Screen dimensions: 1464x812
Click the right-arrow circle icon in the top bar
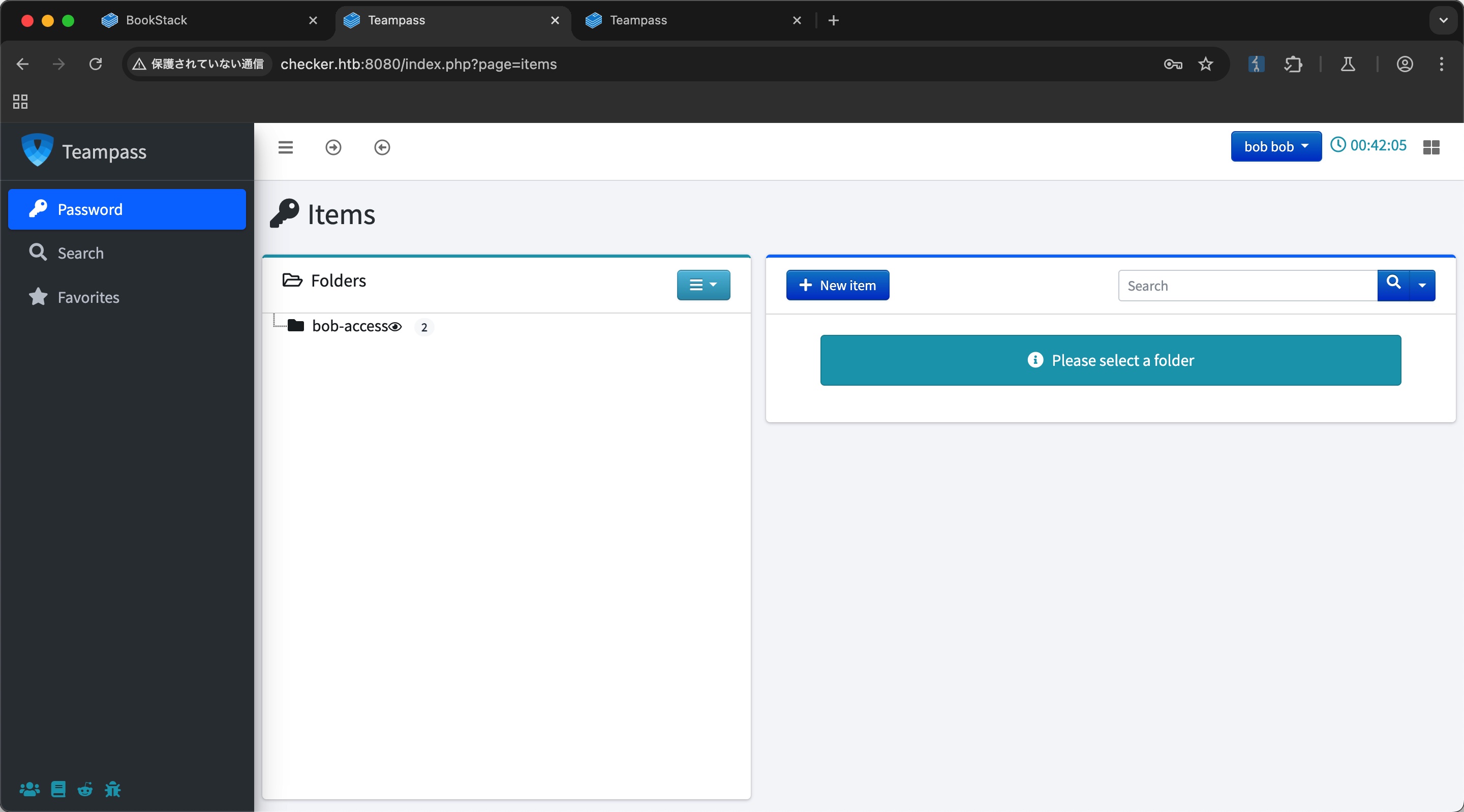click(333, 147)
